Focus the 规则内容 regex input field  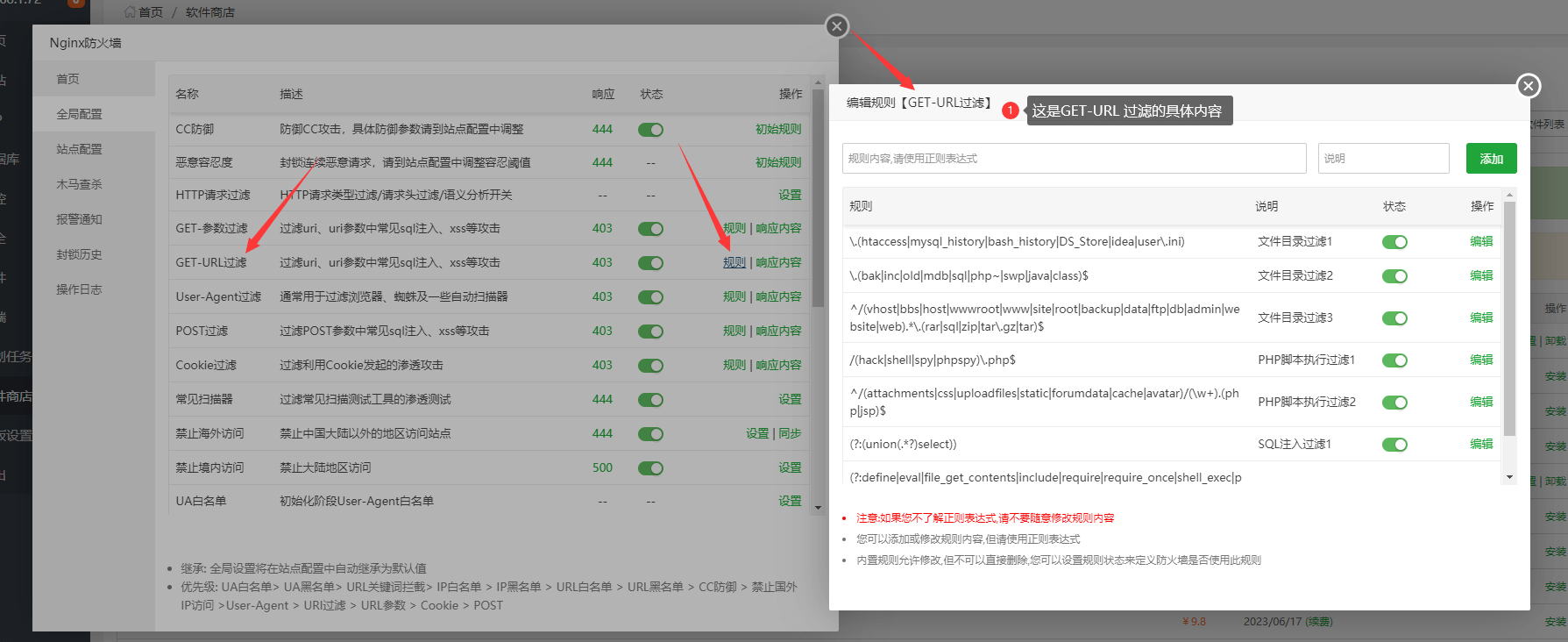(1074, 159)
